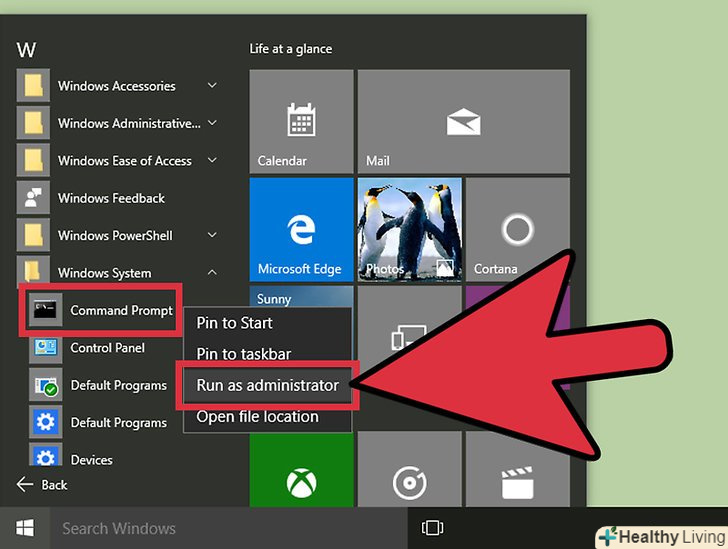The height and width of the screenshot is (549, 728).
Task: Expand Windows PowerShell chevron
Action: coord(212,235)
